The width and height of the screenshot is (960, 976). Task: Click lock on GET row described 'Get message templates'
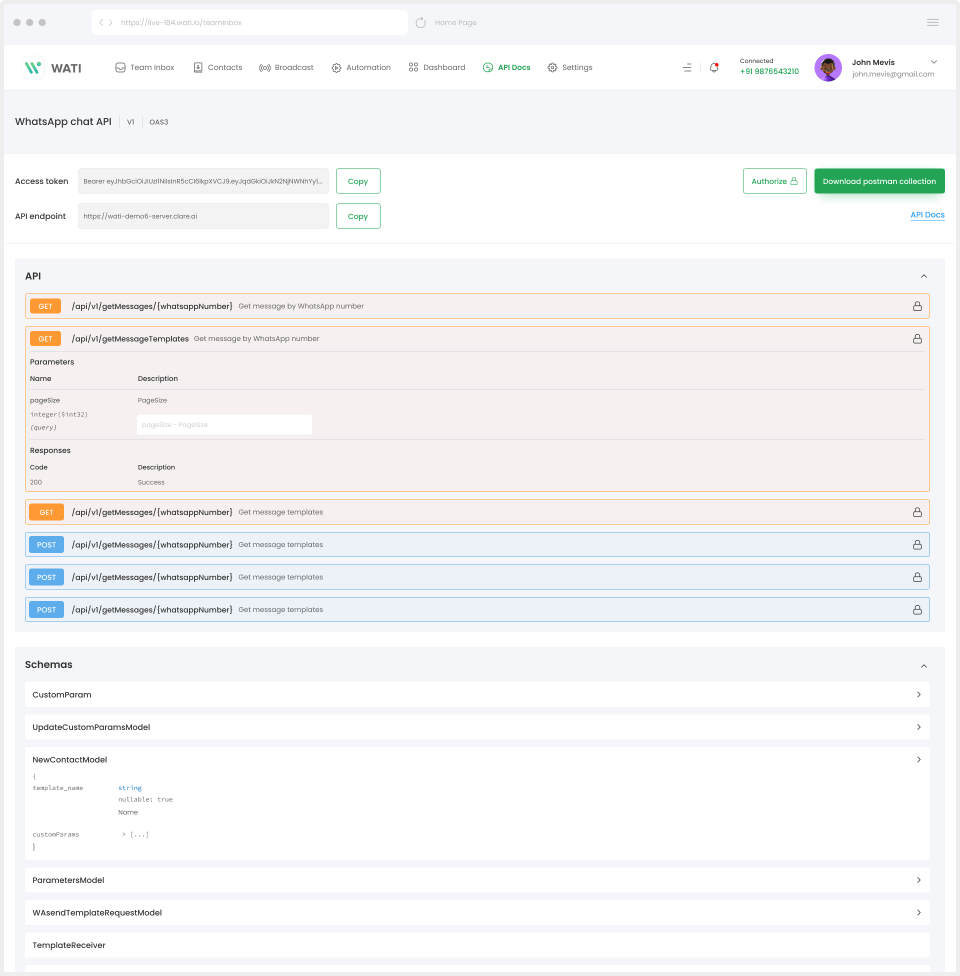point(917,512)
